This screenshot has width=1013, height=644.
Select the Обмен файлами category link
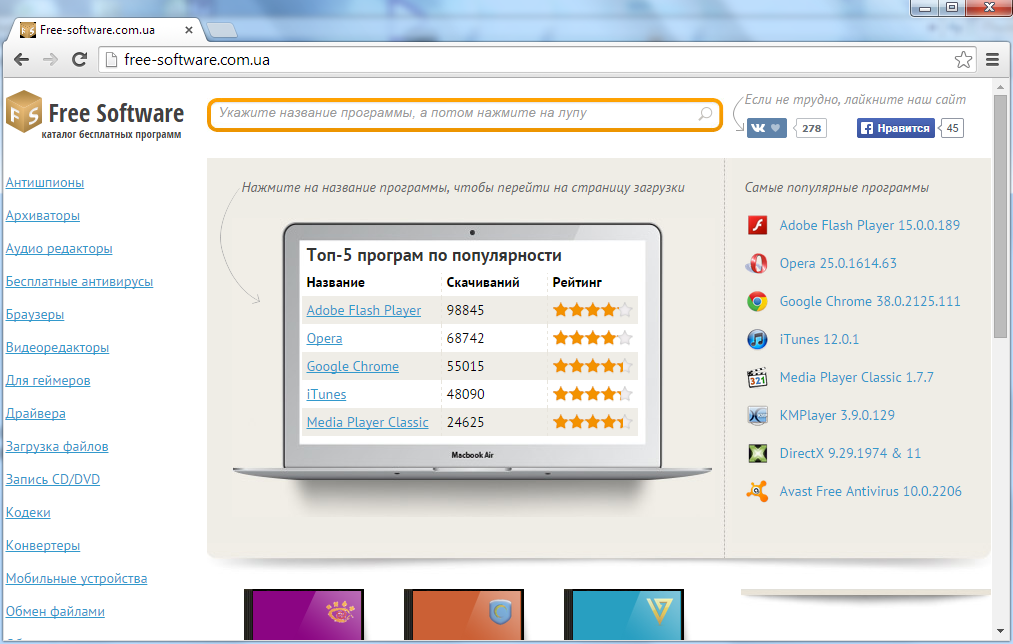click(x=55, y=611)
